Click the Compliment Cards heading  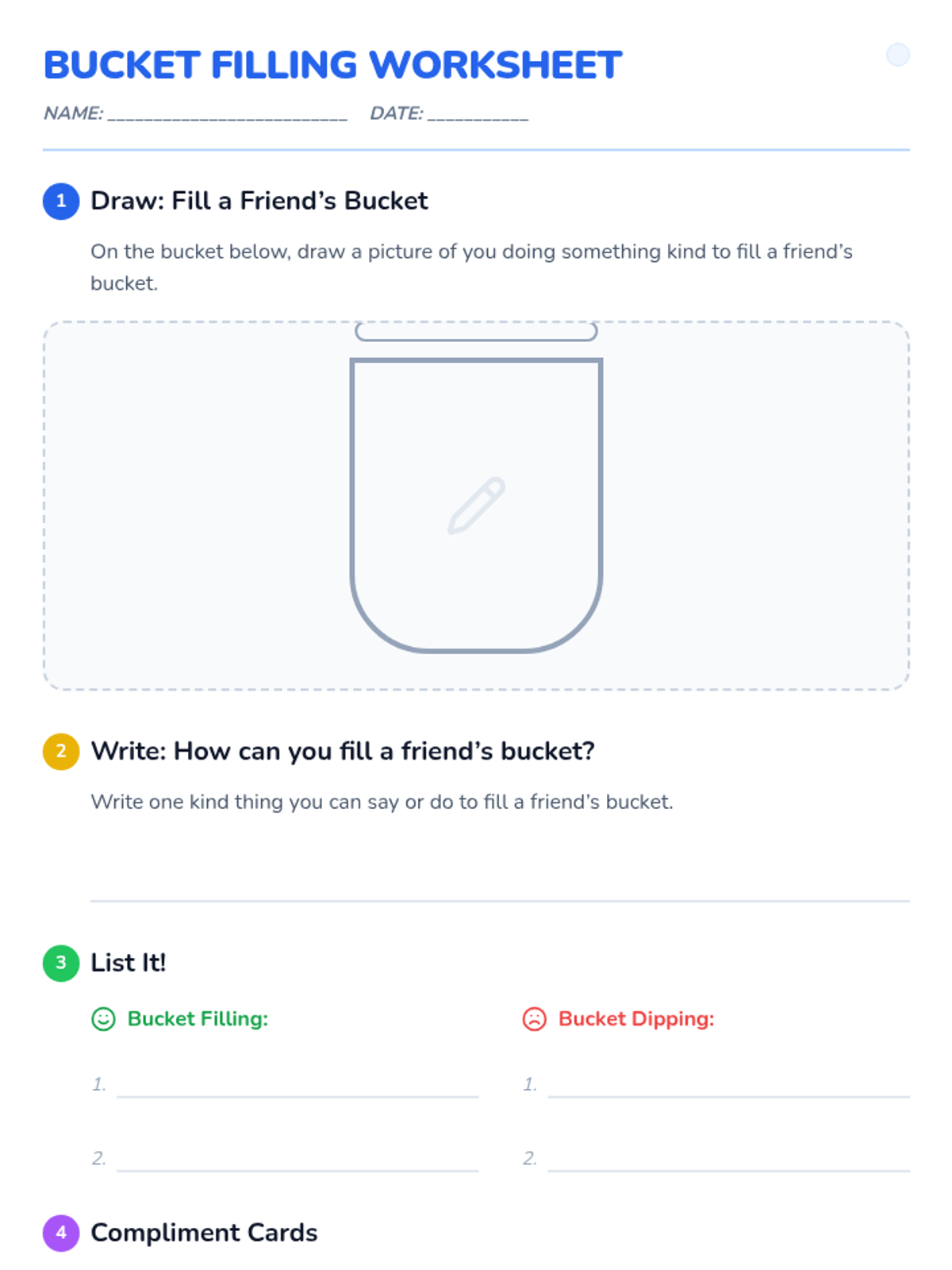click(x=204, y=1233)
